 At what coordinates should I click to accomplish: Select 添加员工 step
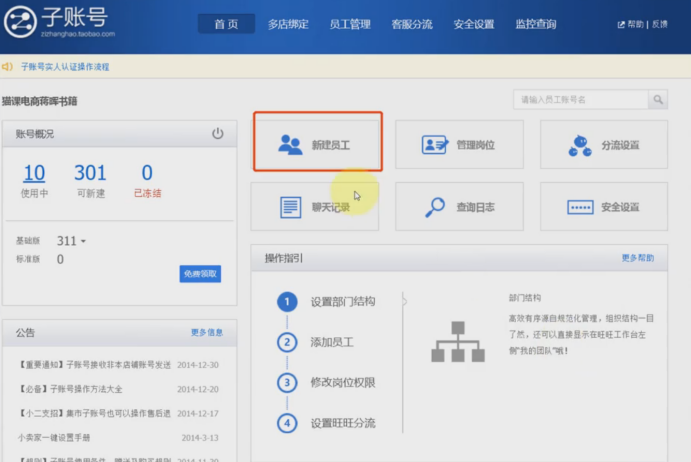click(x=332, y=343)
